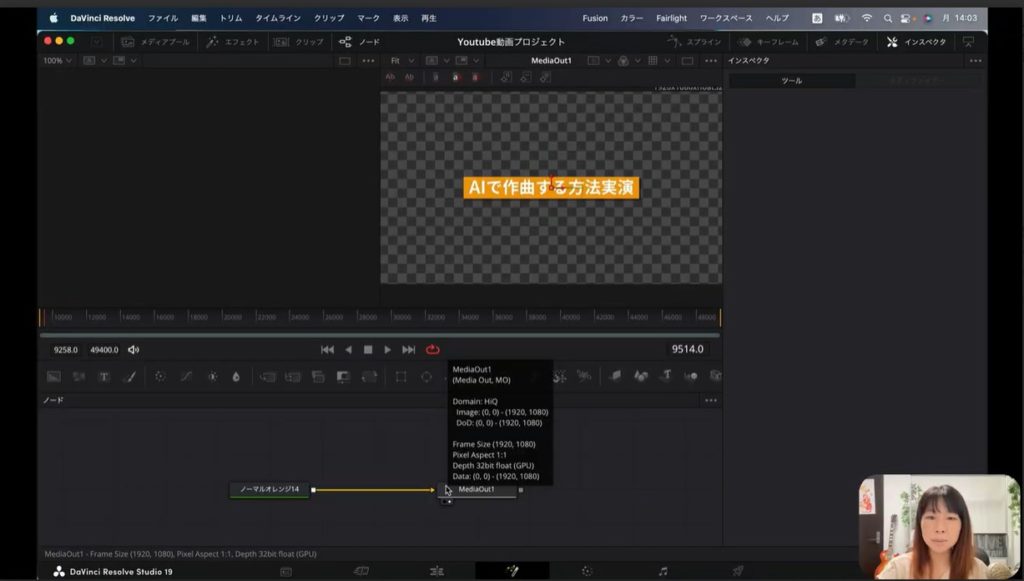Go to the Deliver page rocket icon
This screenshot has height=581, width=1024.
click(737, 571)
